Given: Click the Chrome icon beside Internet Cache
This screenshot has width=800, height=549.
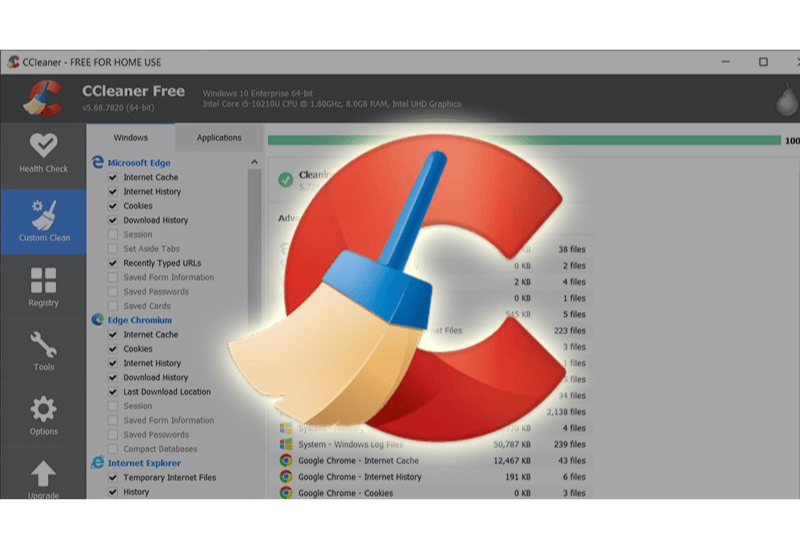Looking at the screenshot, I should click(286, 460).
